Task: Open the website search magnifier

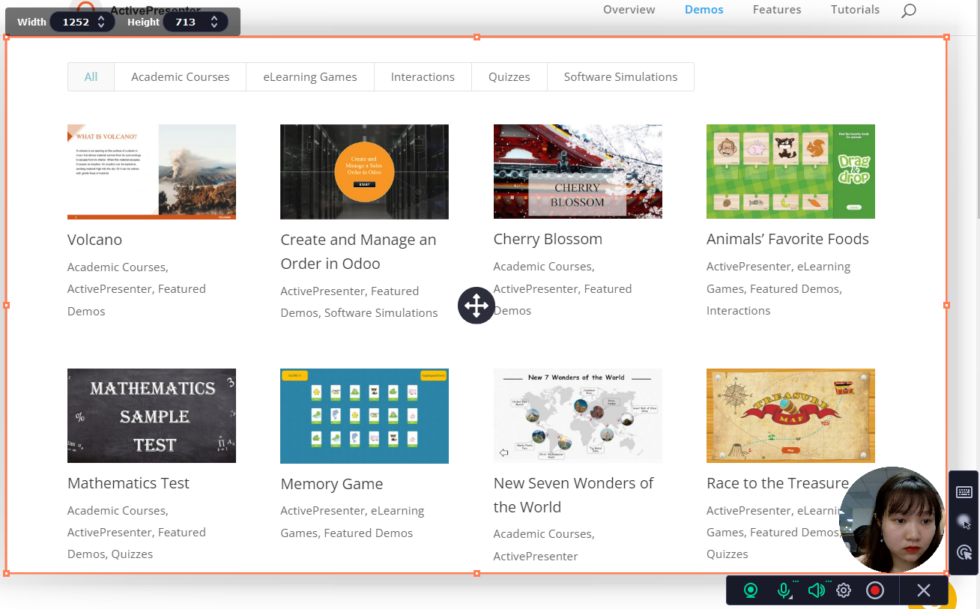Action: [x=908, y=11]
